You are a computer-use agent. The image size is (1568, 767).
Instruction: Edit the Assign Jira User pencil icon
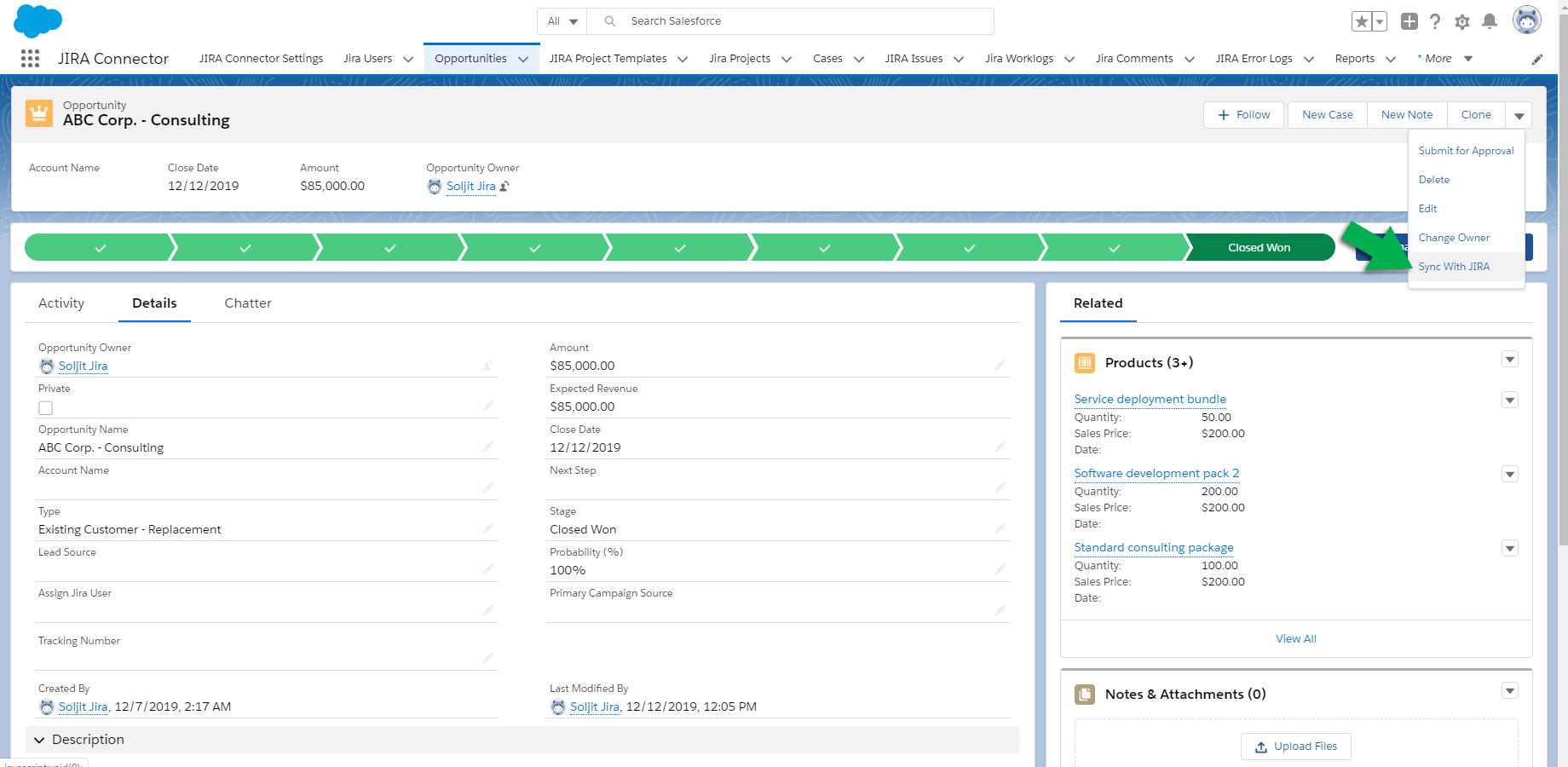[488, 610]
